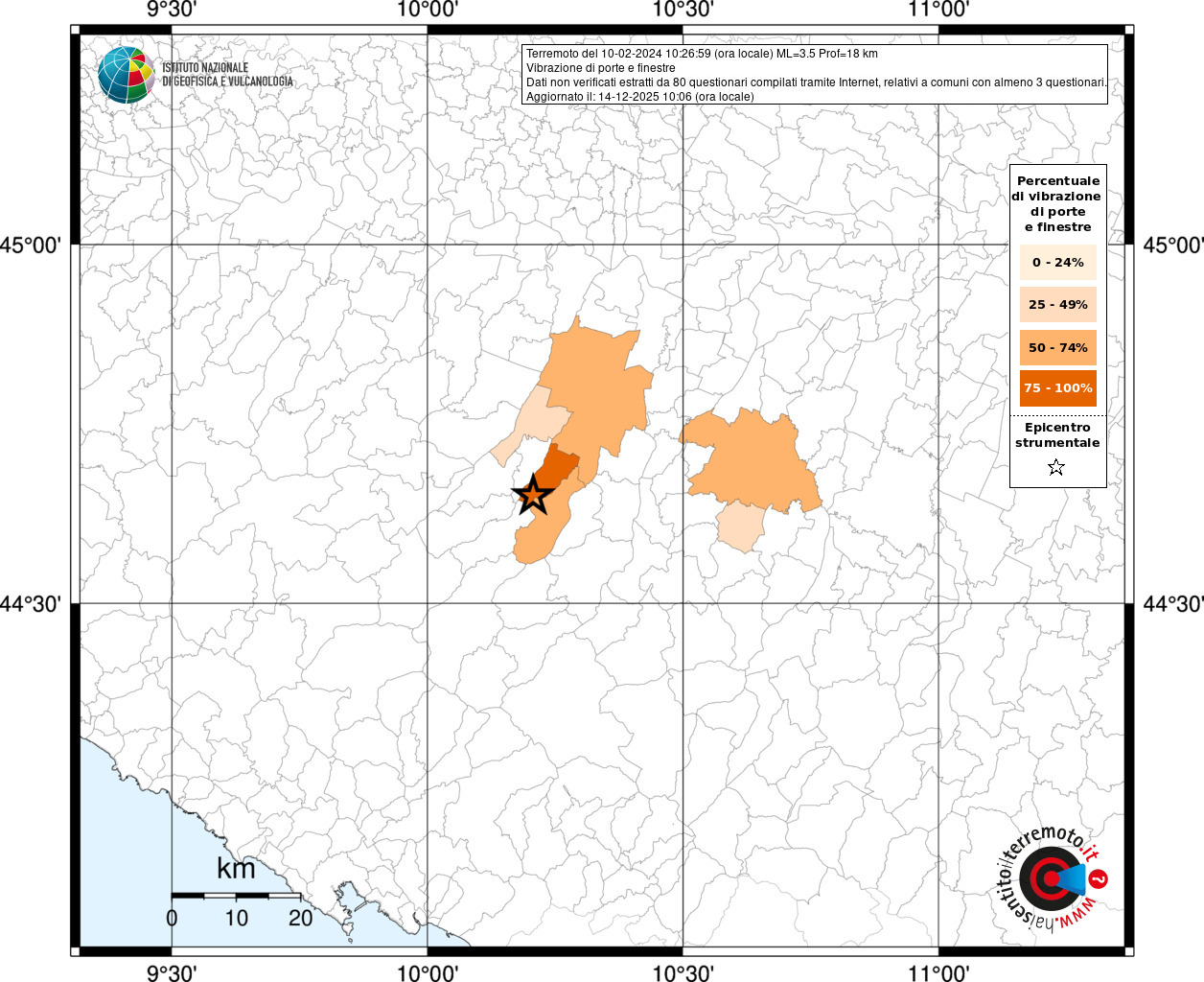The height and width of the screenshot is (982, 1204).
Task: Click the large orange municipality east of 10°30'
Action: click(752, 462)
